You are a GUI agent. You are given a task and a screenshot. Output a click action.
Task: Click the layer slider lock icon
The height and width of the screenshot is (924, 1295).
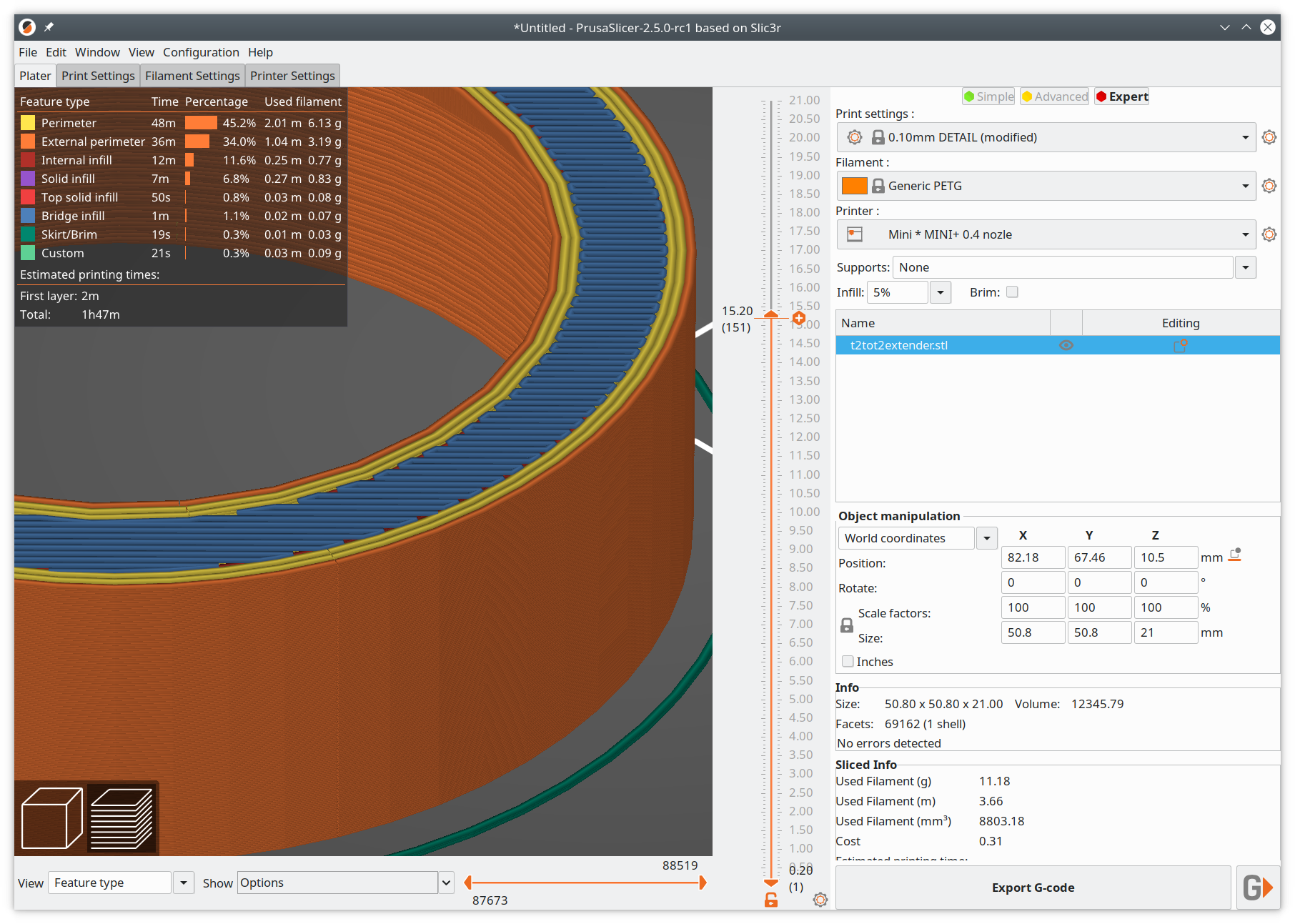[771, 900]
